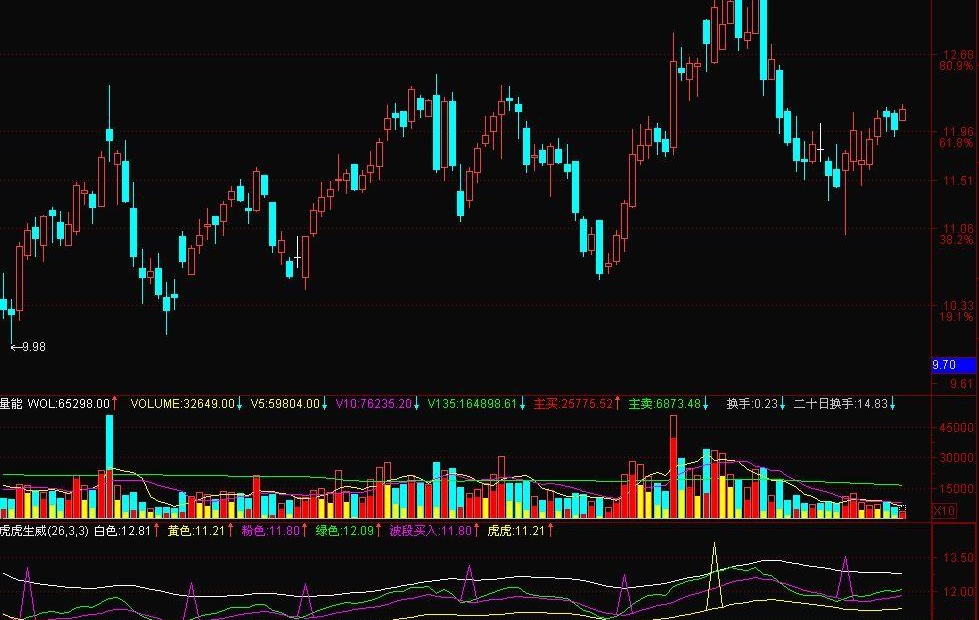The height and width of the screenshot is (620, 979).
Task: Click the 主买:25775.52 readout
Action: tap(573, 404)
